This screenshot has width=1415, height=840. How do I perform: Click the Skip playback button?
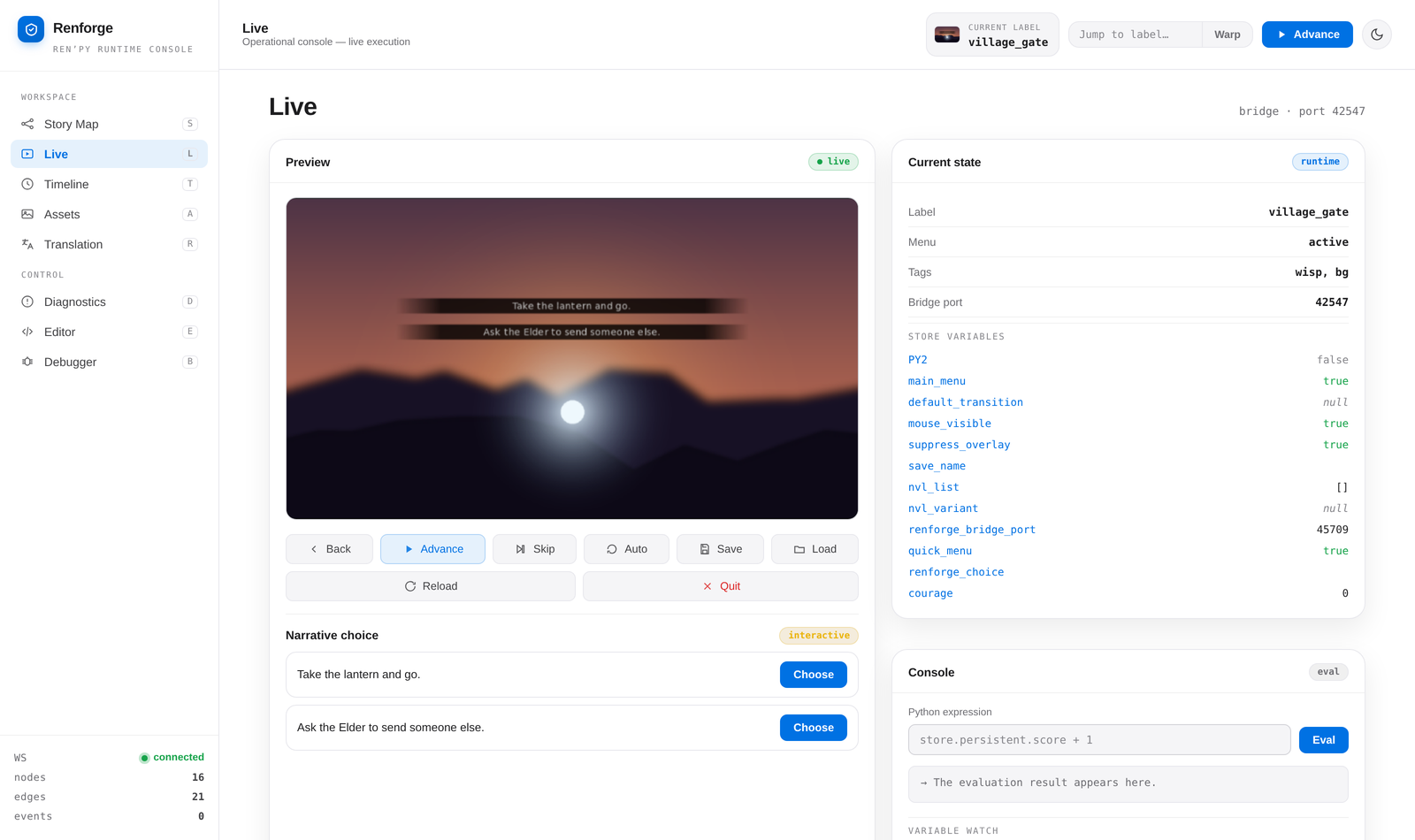534,549
